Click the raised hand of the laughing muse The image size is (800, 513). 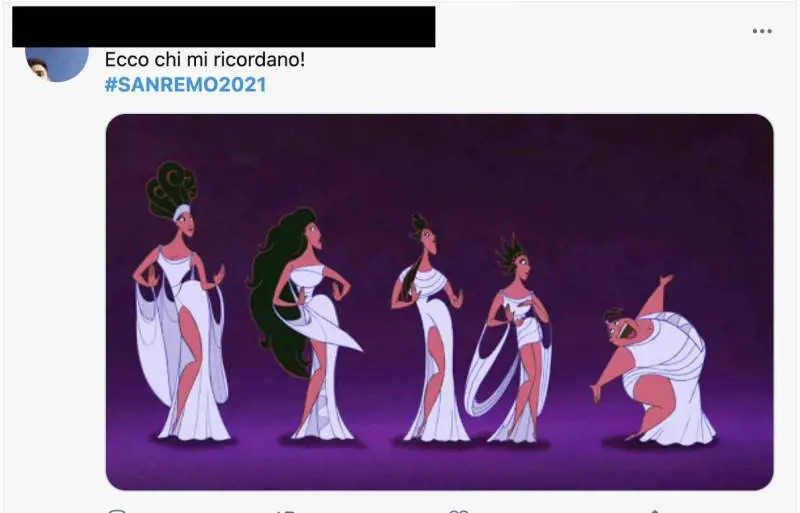(x=666, y=280)
